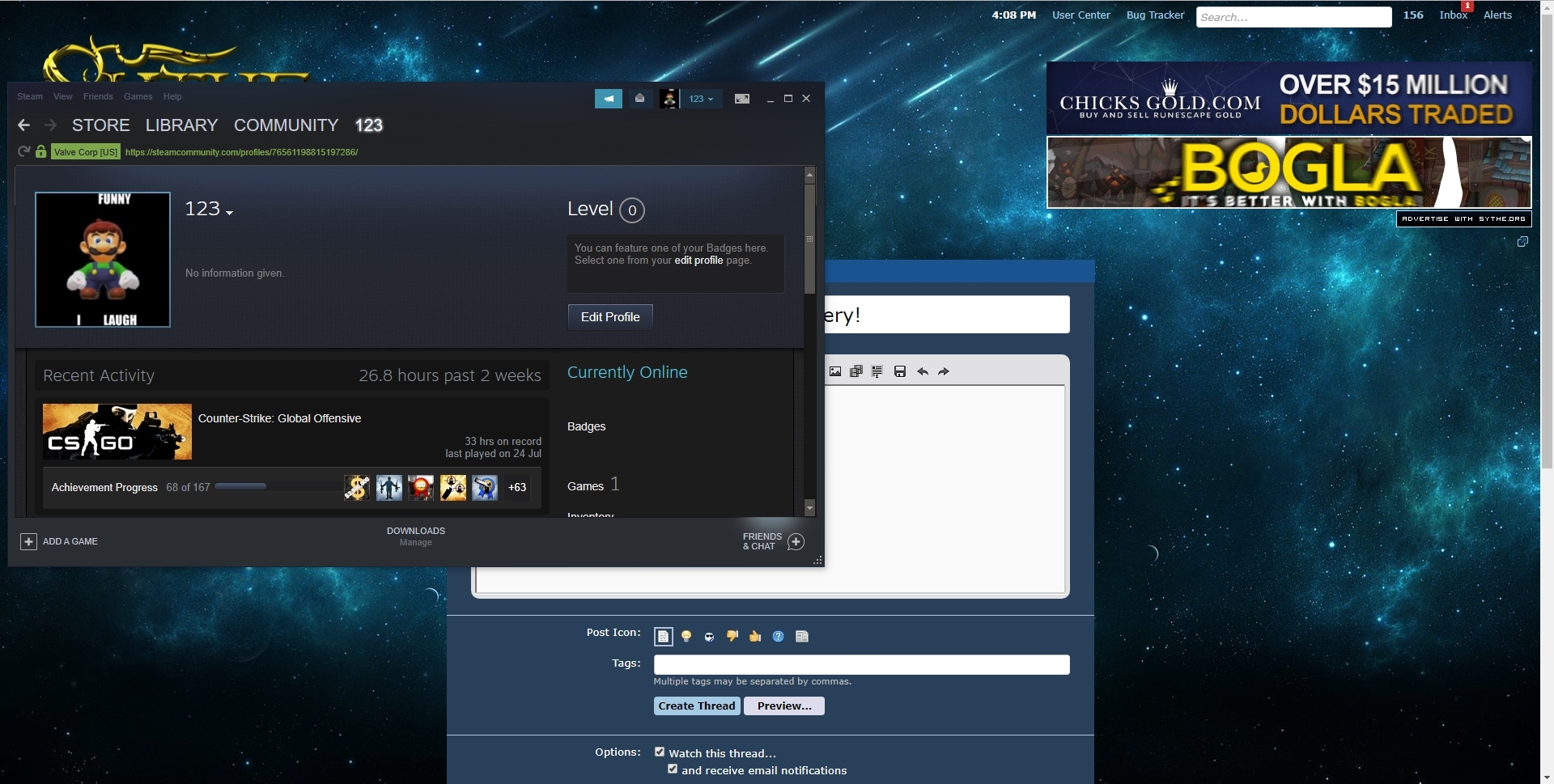The height and width of the screenshot is (784, 1554).
Task: Open Steam inbox envelope icon
Action: (639, 99)
